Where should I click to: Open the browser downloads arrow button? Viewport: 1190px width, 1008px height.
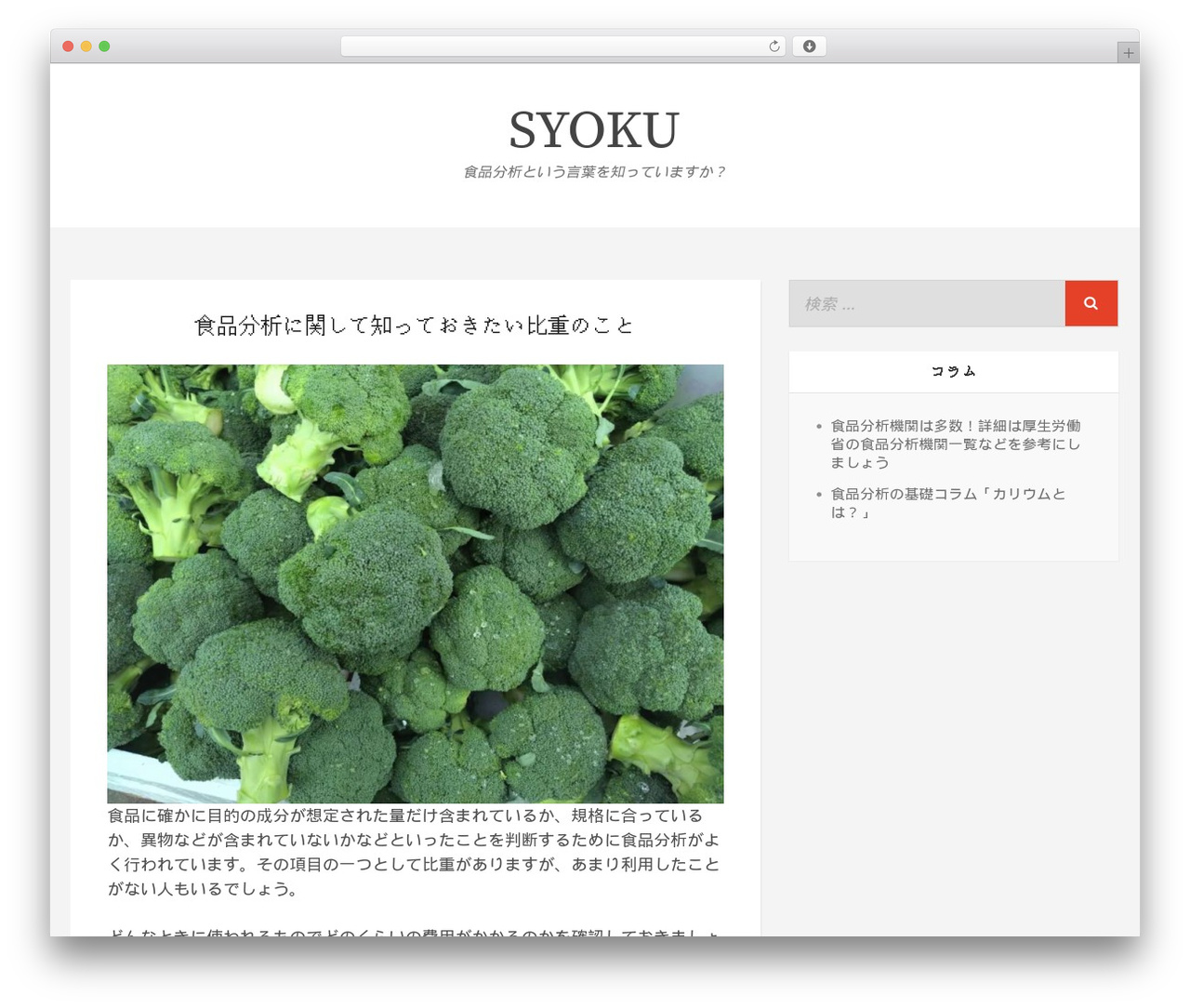click(809, 46)
